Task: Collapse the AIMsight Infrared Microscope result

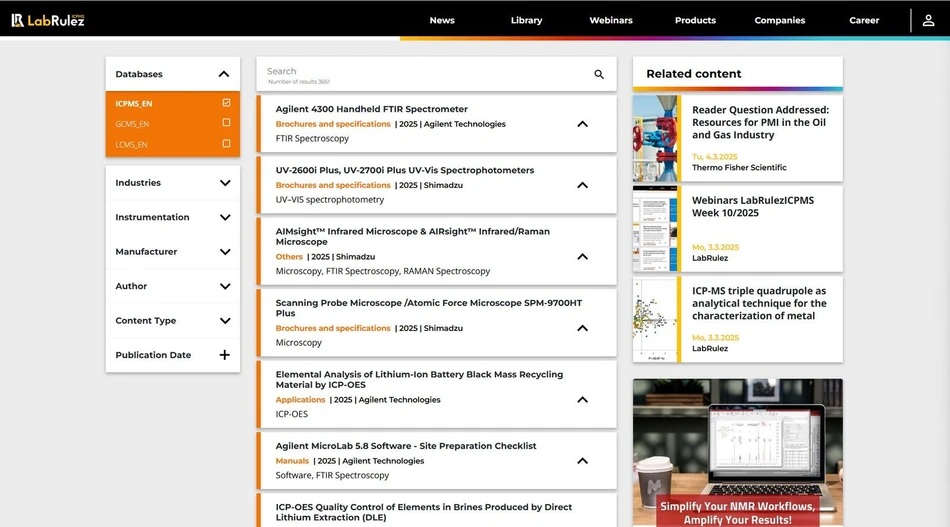Action: pos(582,257)
